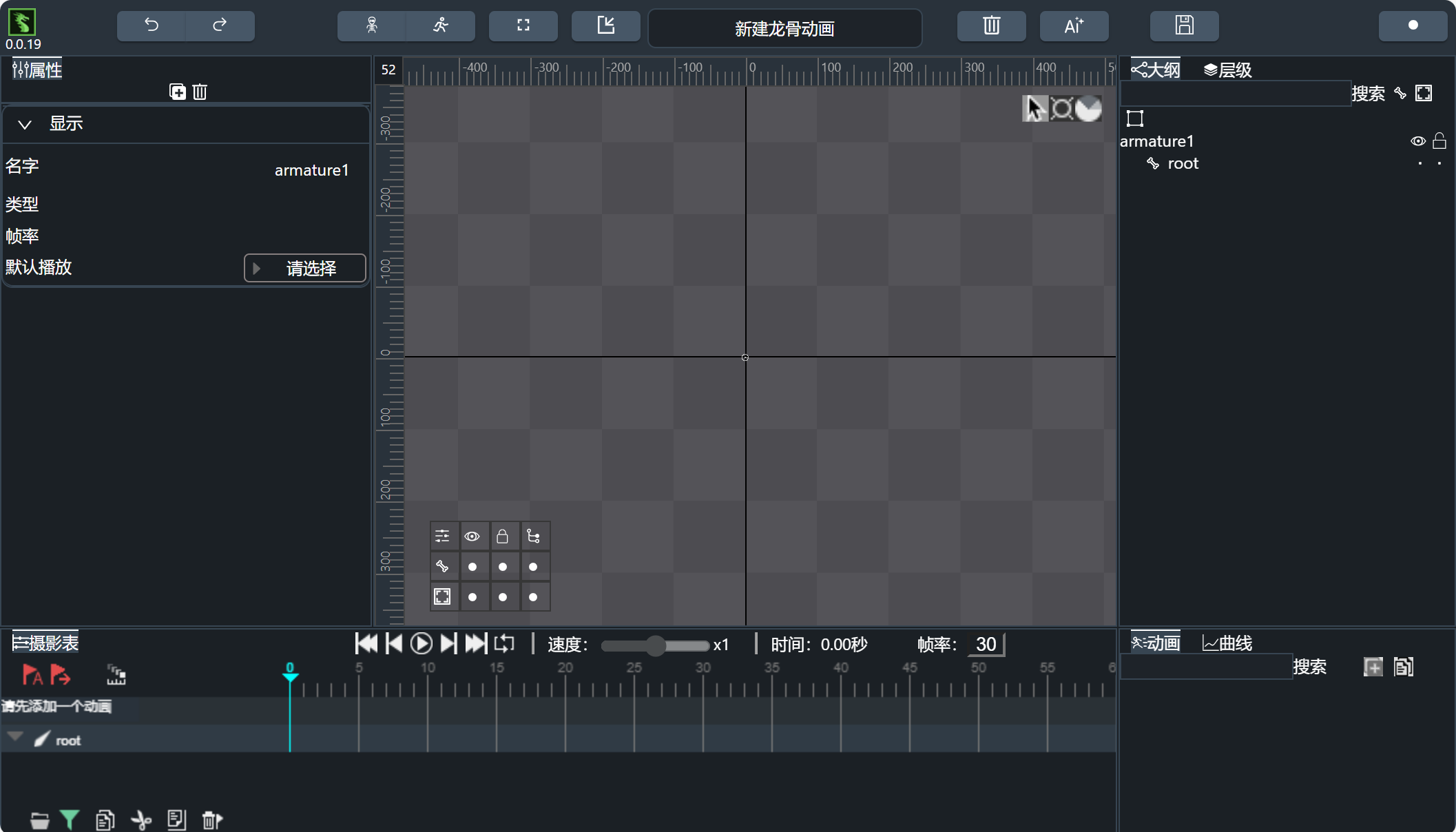The image size is (1456, 832).
Task: Select the pie-shaped tool on canvas
Action: coord(1089,109)
